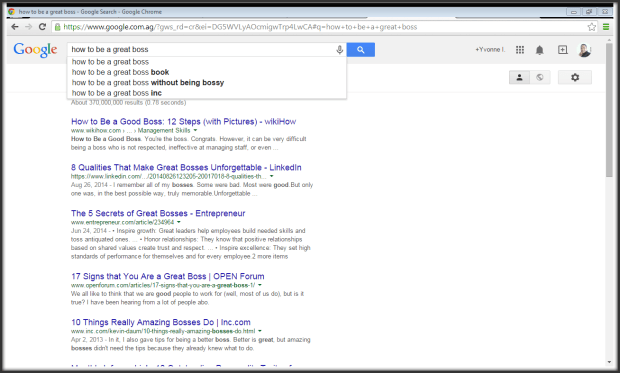Click the Google logo

[x=35, y=50]
